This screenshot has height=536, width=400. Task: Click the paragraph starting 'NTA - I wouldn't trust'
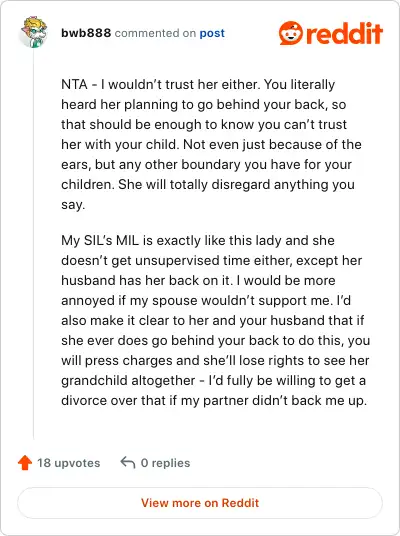click(x=211, y=144)
